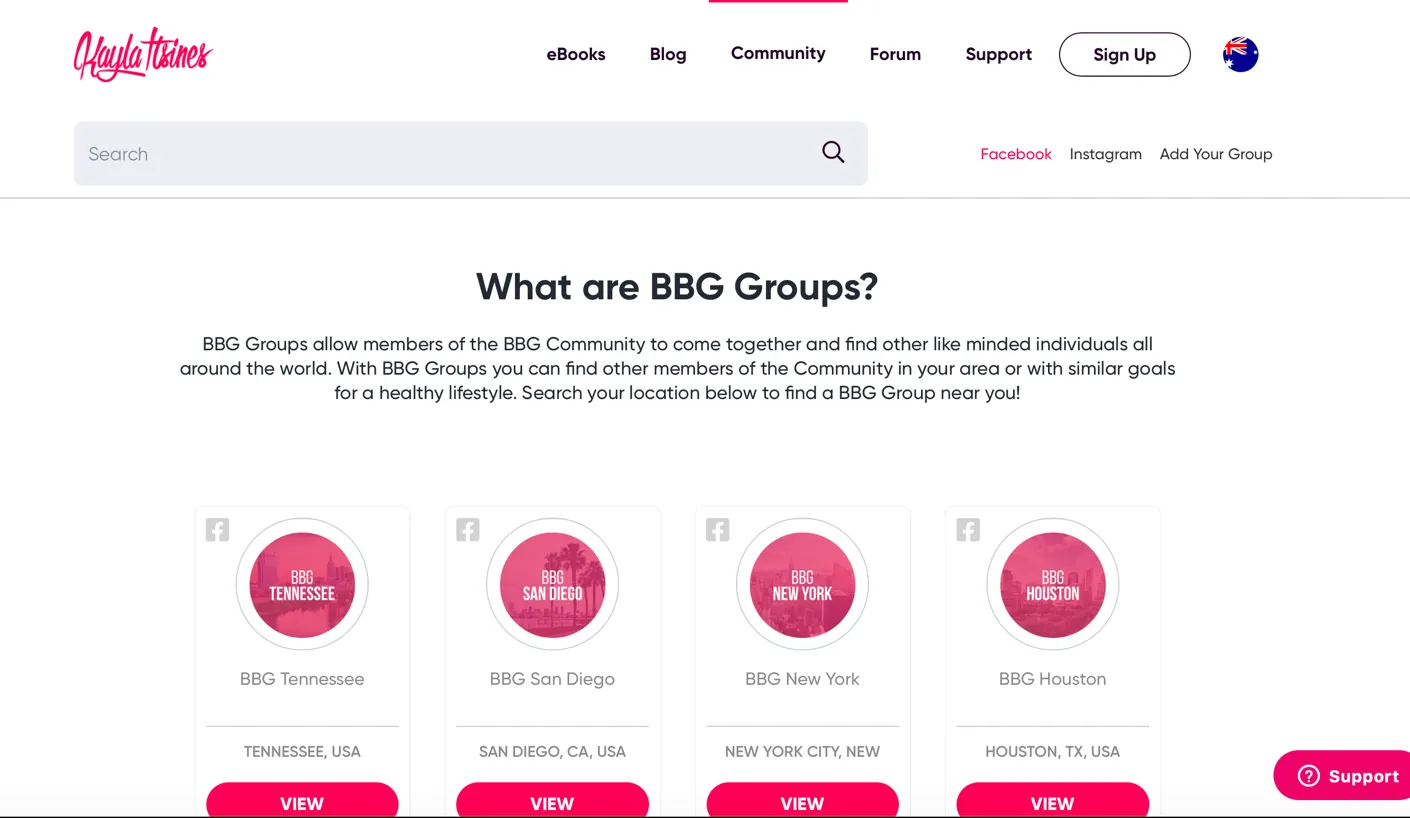Click the NEW YORK CITY, NEW location text
The height and width of the screenshot is (818, 1410).
[x=802, y=751]
